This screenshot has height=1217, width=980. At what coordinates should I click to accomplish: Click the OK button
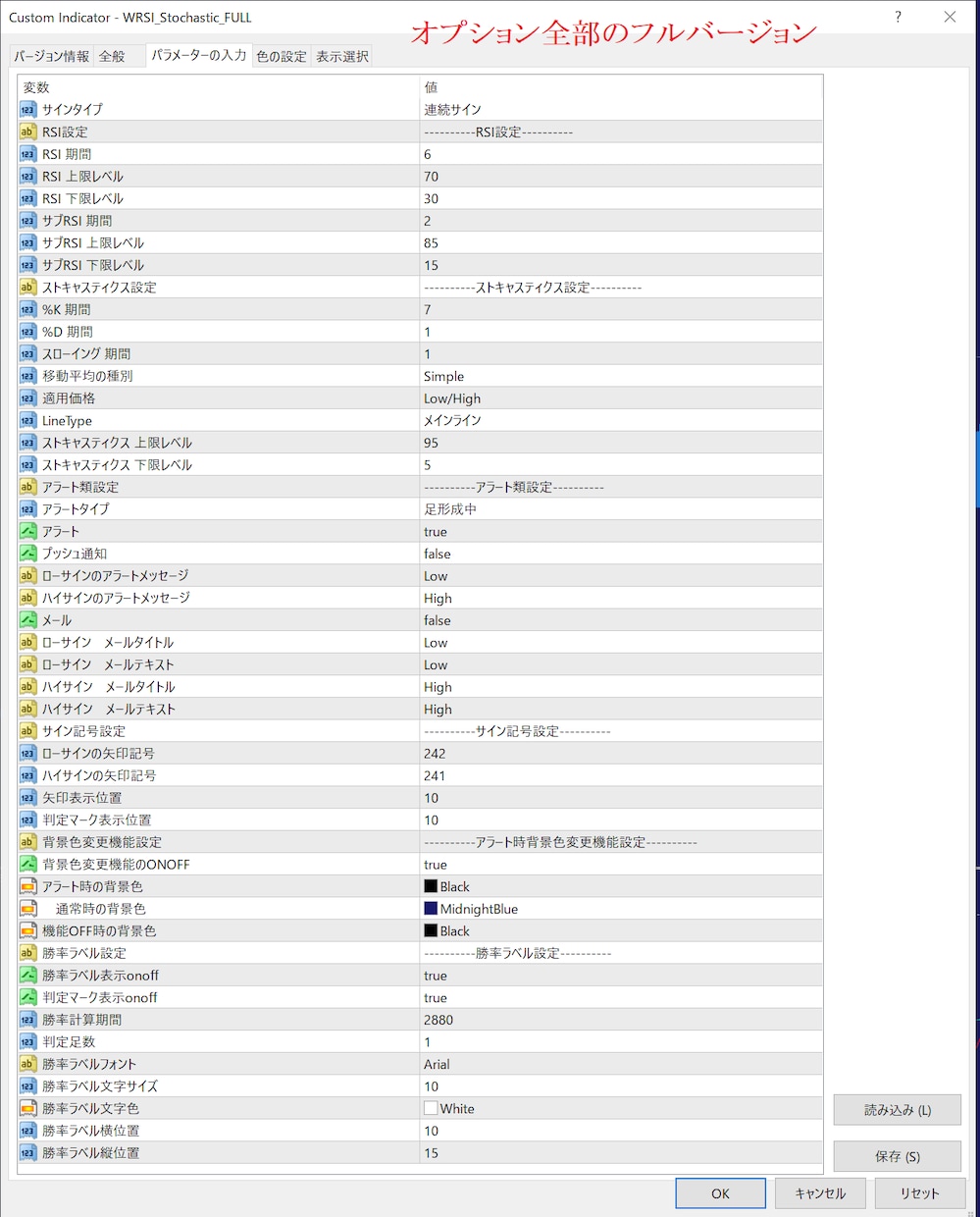coord(720,1193)
